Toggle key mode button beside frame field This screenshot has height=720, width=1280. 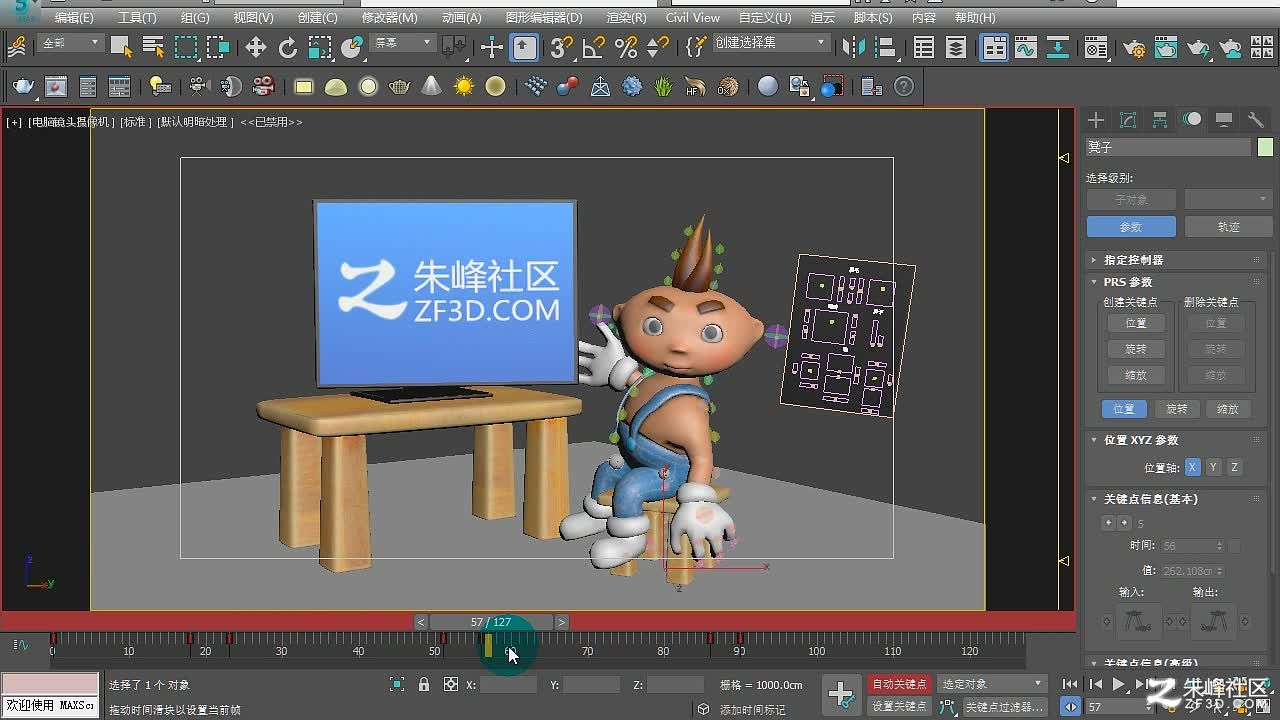click(1071, 707)
